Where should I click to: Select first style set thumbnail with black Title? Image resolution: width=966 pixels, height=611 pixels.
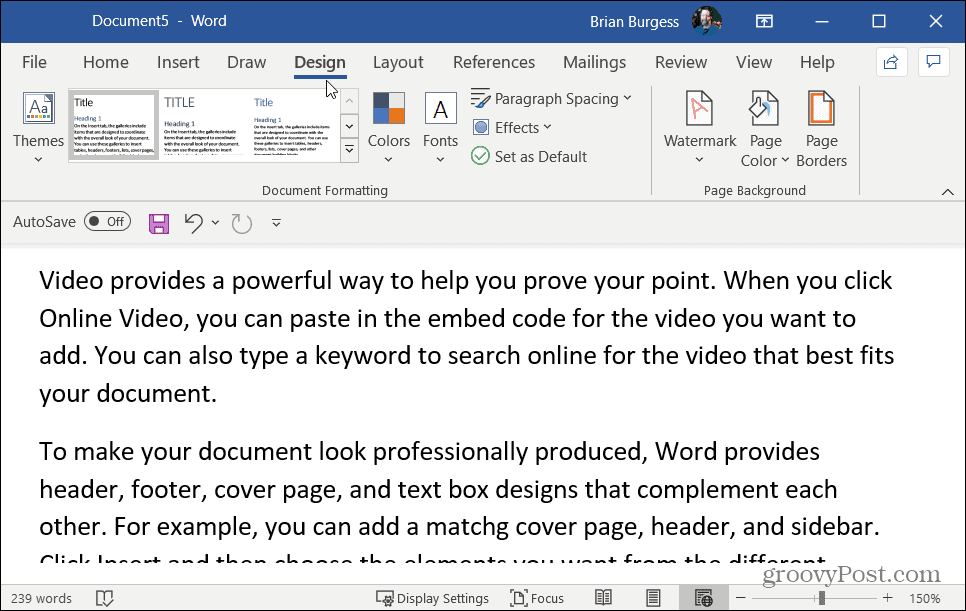(x=113, y=125)
